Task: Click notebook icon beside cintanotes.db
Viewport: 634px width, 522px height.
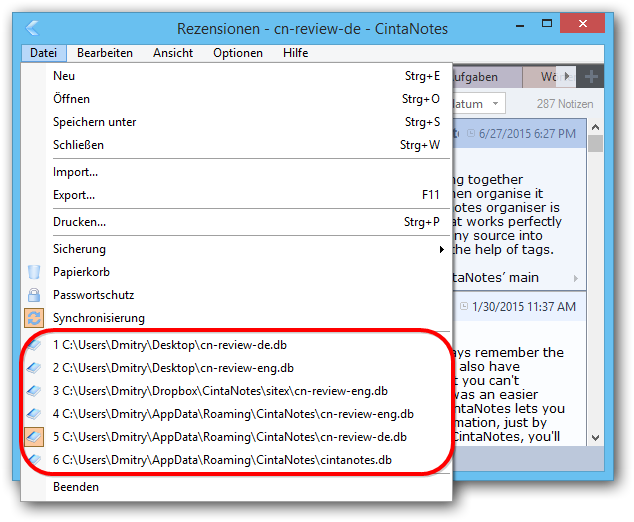Action: (34, 460)
